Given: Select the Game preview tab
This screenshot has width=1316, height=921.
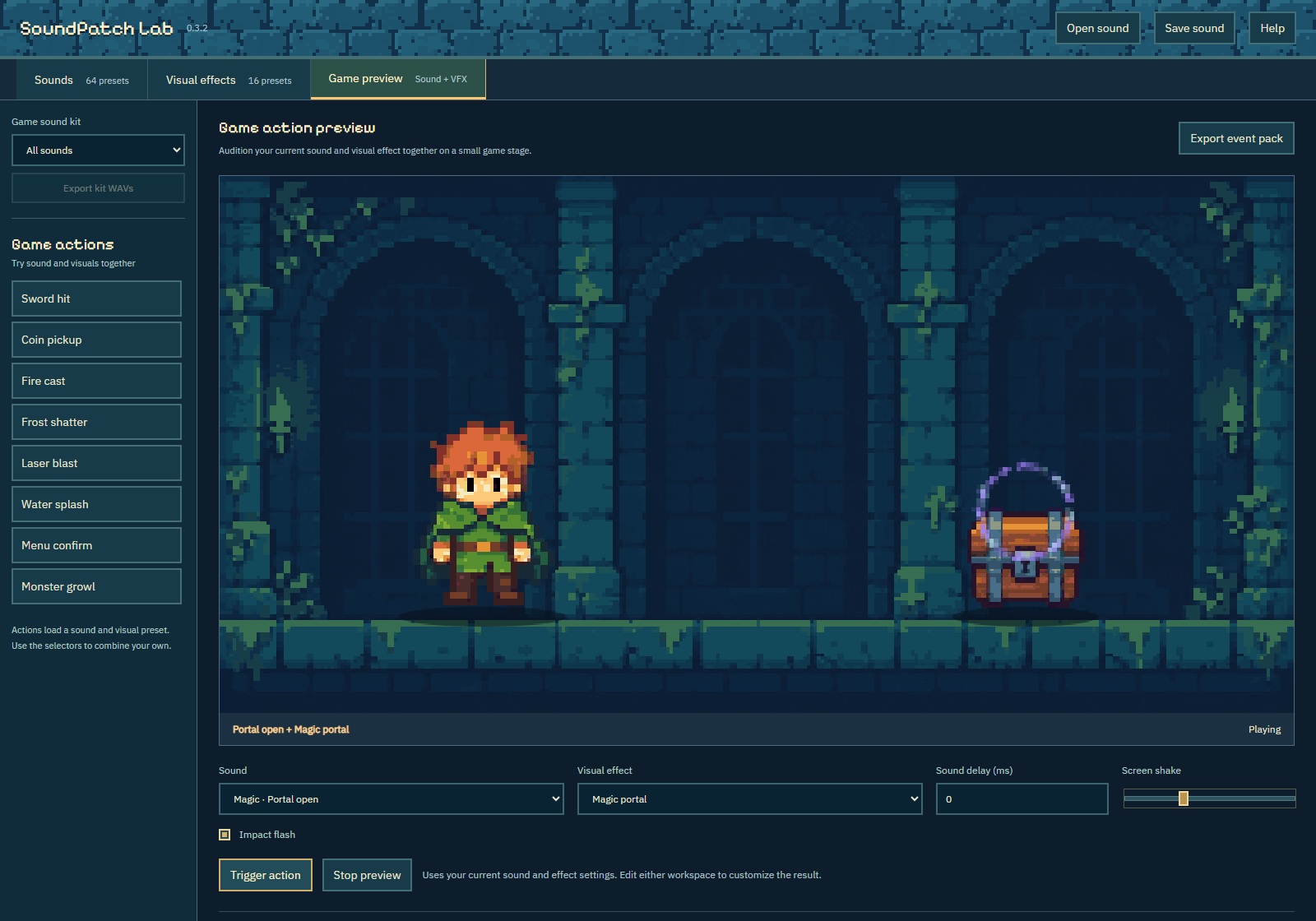Looking at the screenshot, I should point(398,79).
